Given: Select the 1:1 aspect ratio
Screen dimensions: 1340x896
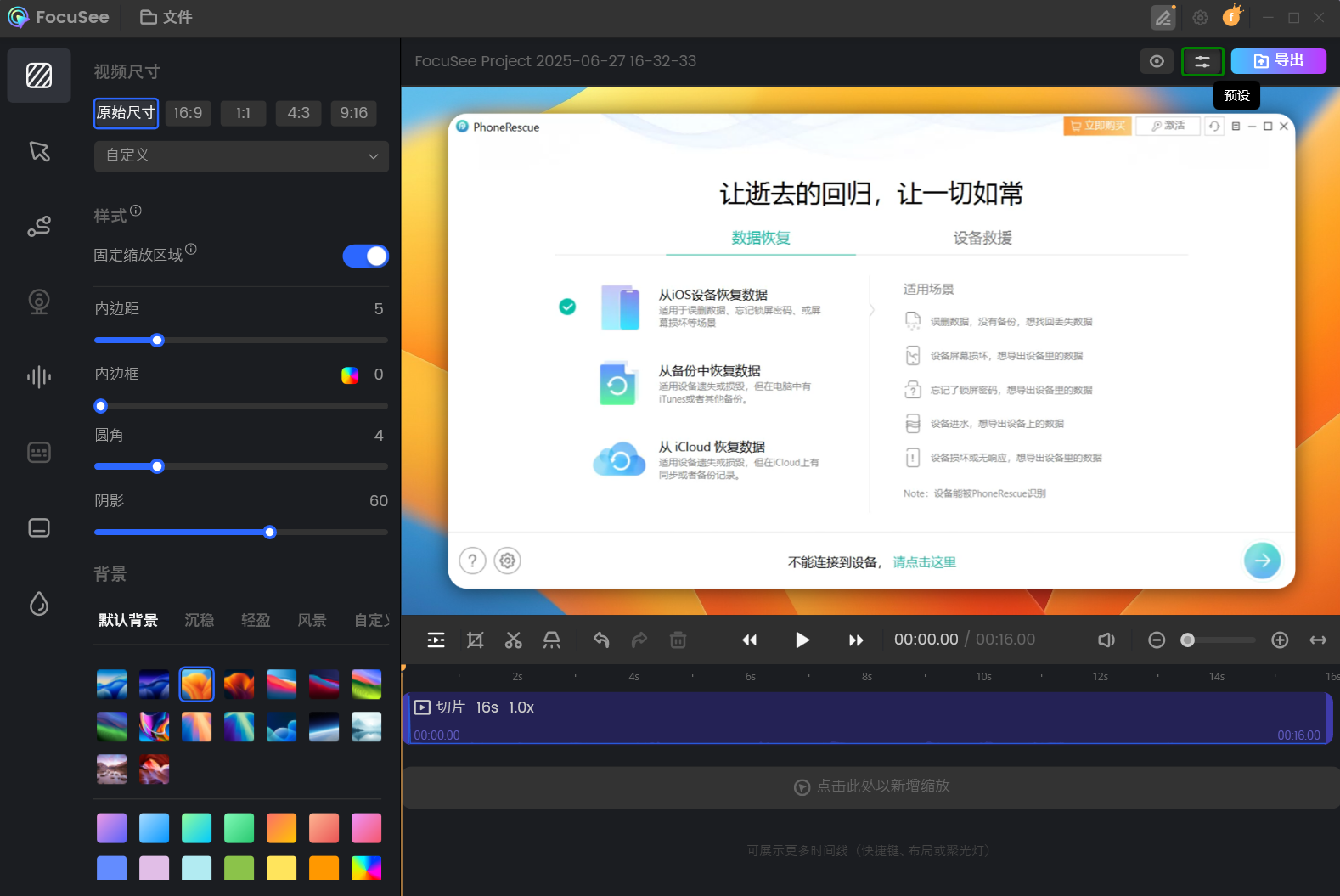Looking at the screenshot, I should coord(243,113).
